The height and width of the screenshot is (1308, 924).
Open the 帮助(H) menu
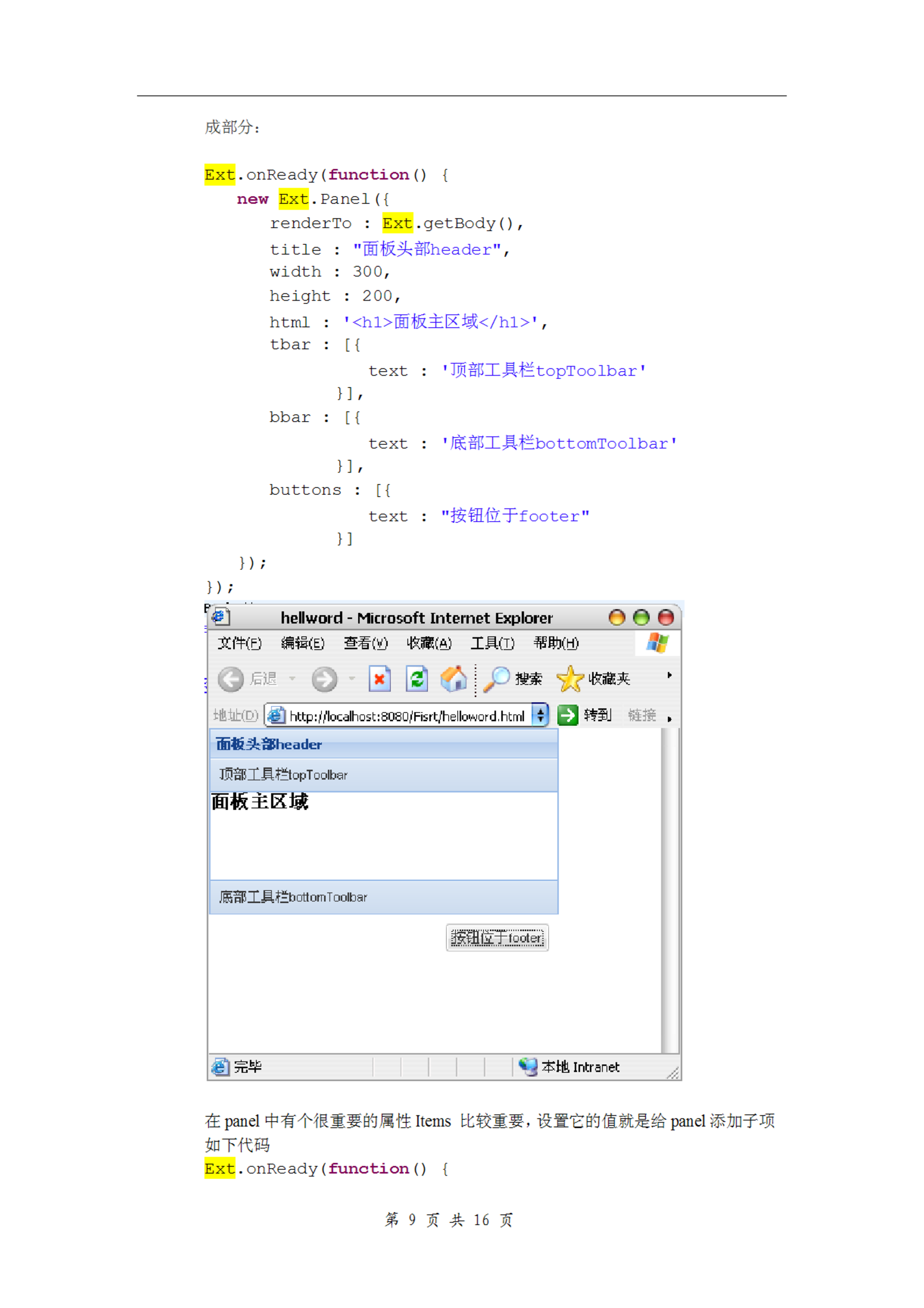[x=556, y=643]
